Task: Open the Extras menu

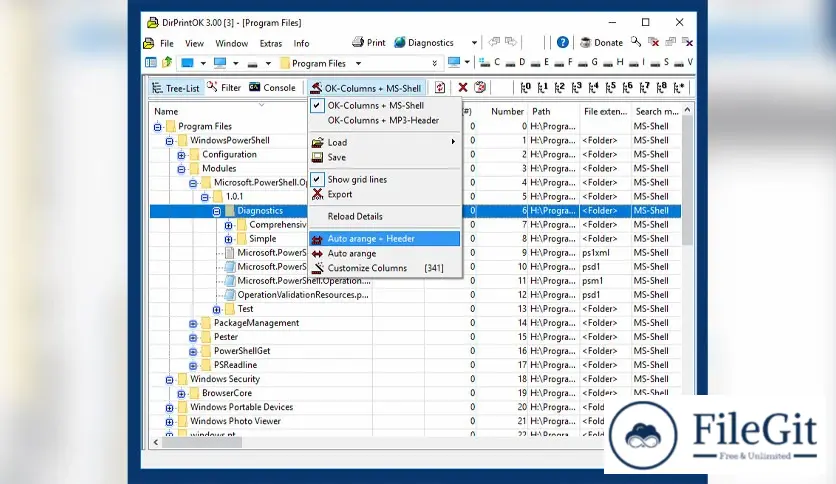Action: tap(271, 44)
